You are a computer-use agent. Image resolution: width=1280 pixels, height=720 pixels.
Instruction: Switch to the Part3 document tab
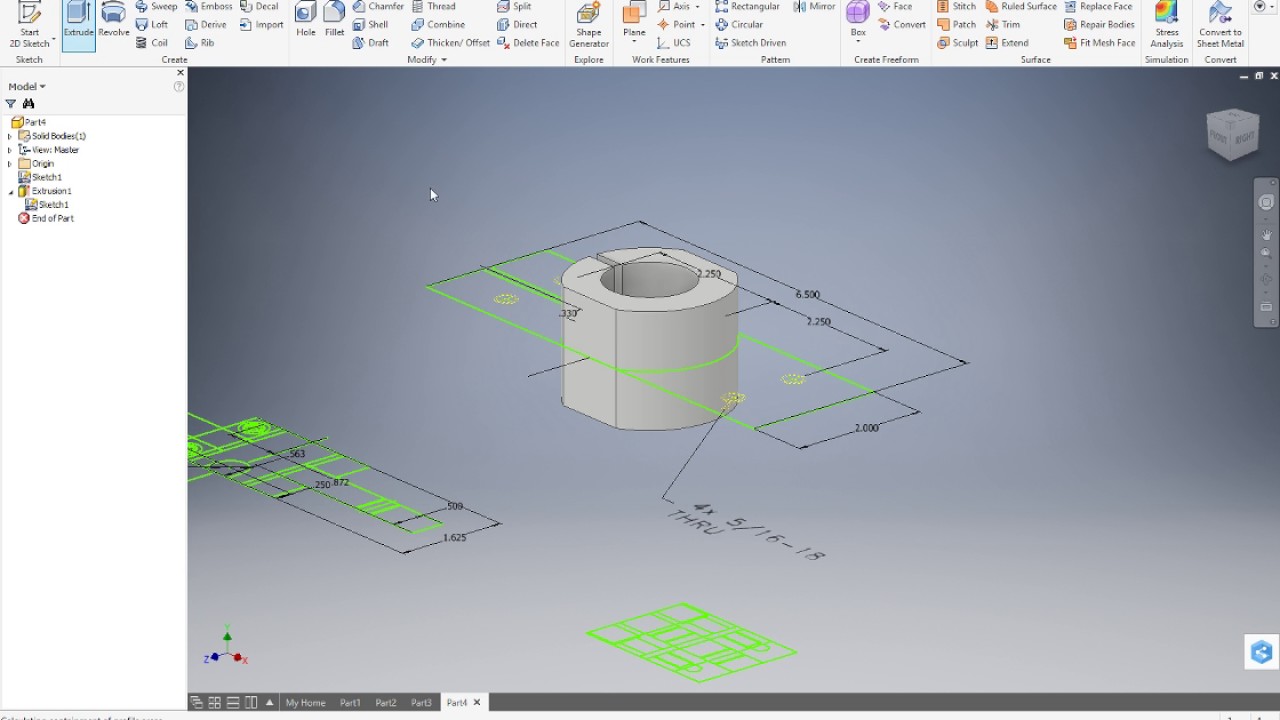(421, 702)
